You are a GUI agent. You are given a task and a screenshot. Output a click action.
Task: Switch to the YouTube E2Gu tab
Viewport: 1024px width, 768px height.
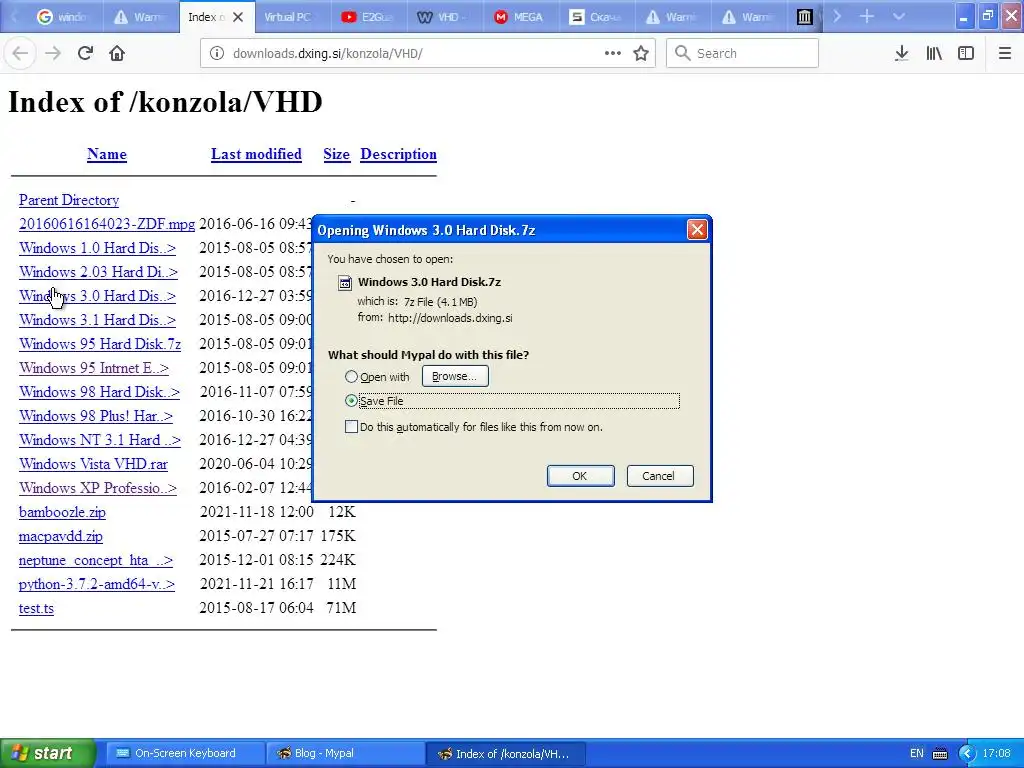[369, 17]
